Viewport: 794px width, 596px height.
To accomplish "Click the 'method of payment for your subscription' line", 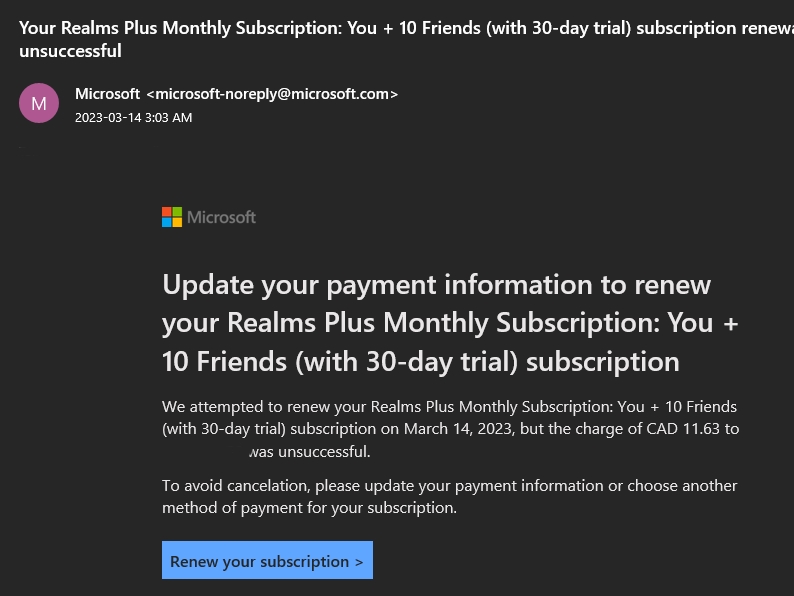I will 309,508.
